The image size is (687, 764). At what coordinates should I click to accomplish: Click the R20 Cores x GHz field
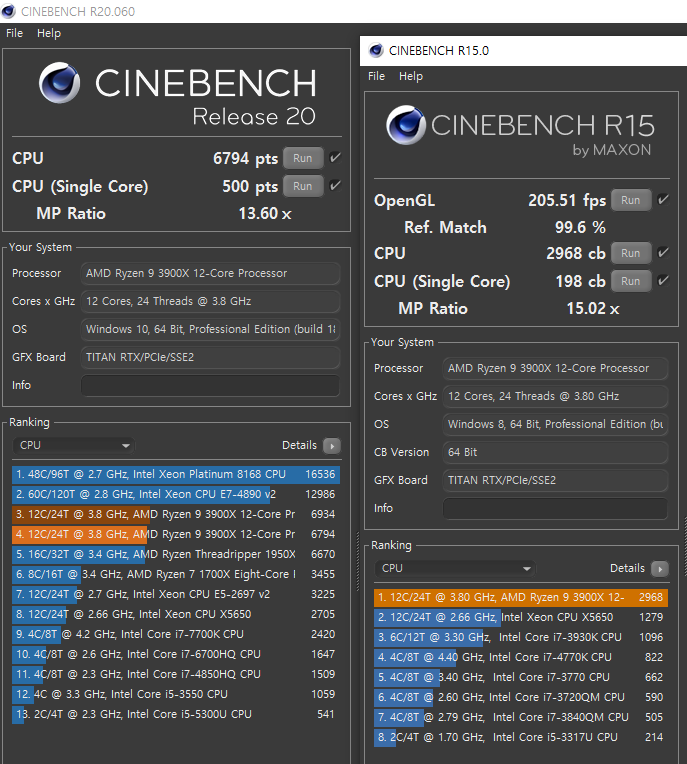click(210, 301)
